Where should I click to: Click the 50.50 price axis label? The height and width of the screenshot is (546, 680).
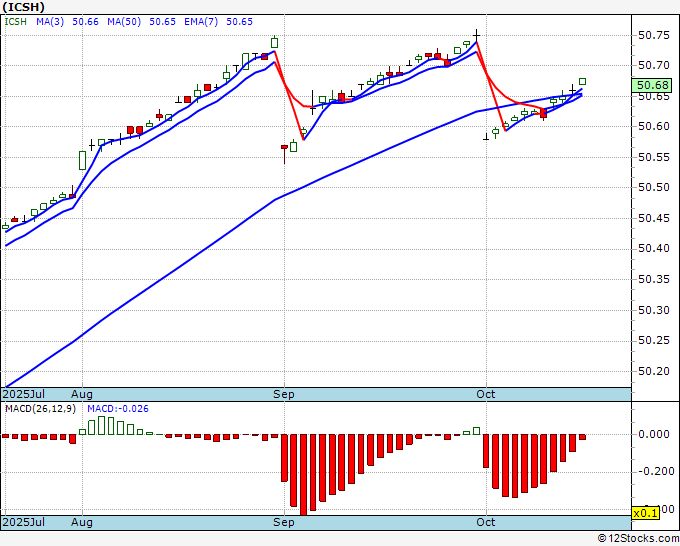point(654,187)
